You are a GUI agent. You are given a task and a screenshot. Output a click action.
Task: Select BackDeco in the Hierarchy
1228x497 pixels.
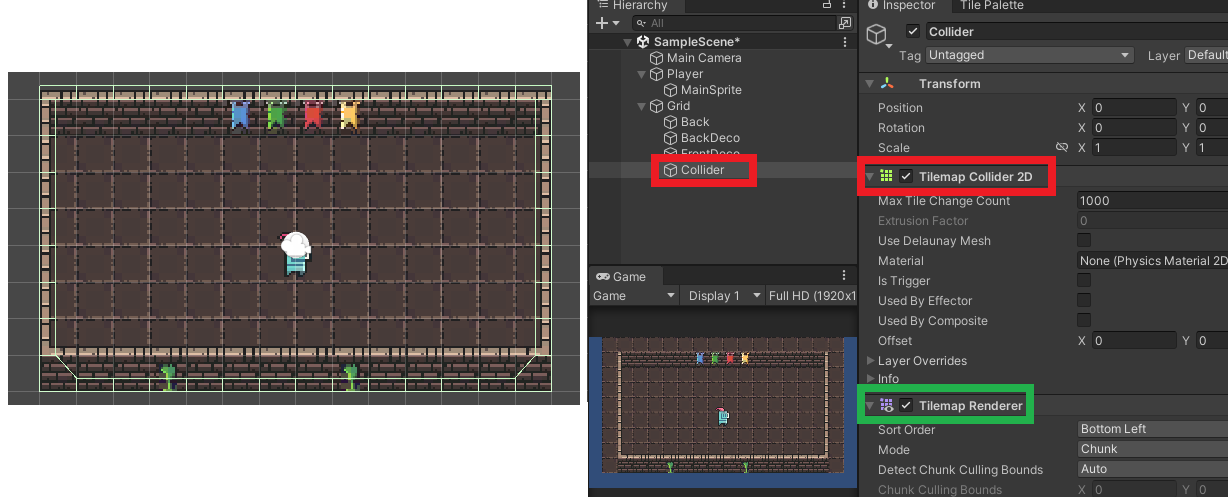pyautogui.click(x=710, y=138)
